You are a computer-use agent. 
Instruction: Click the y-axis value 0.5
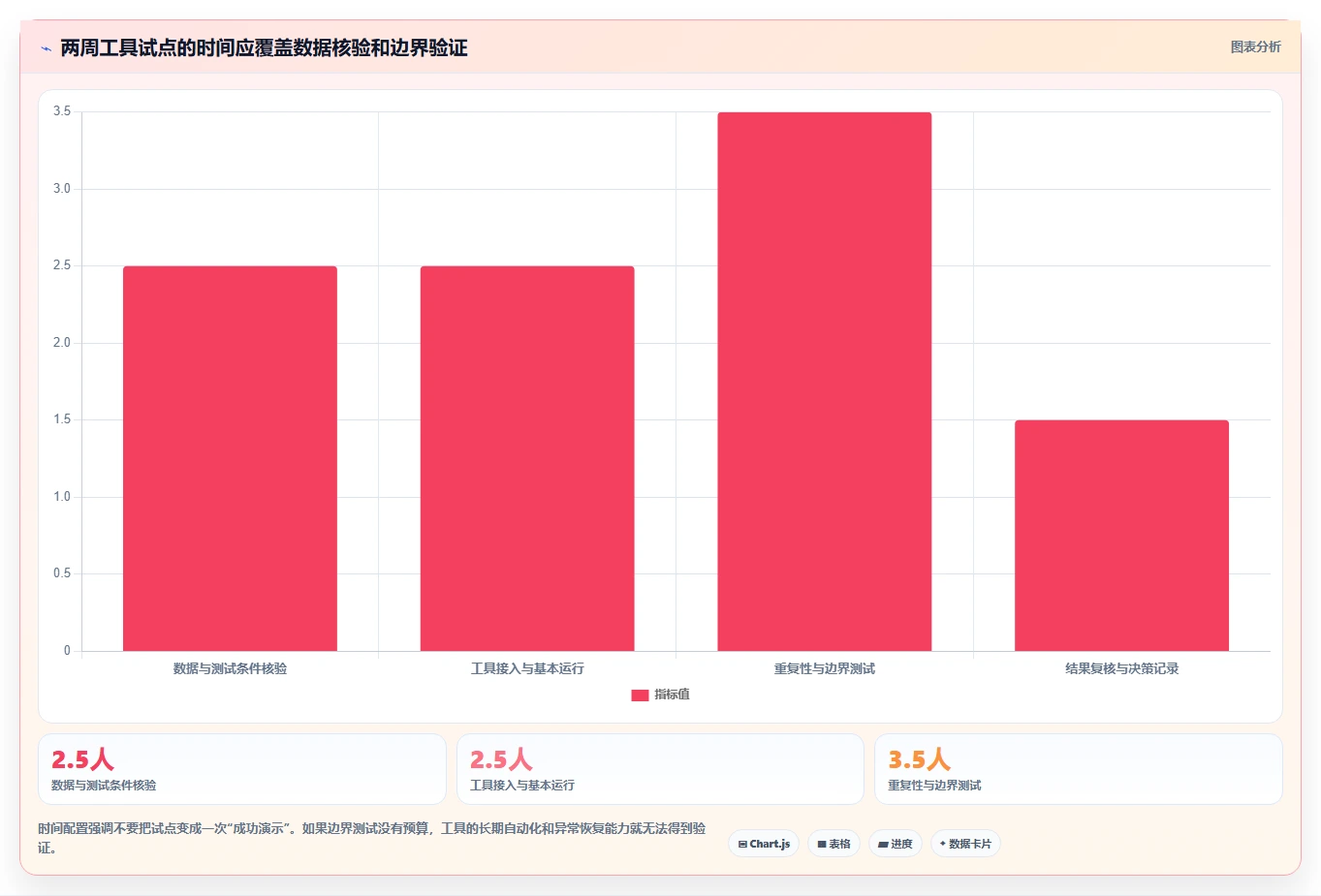tap(62, 573)
